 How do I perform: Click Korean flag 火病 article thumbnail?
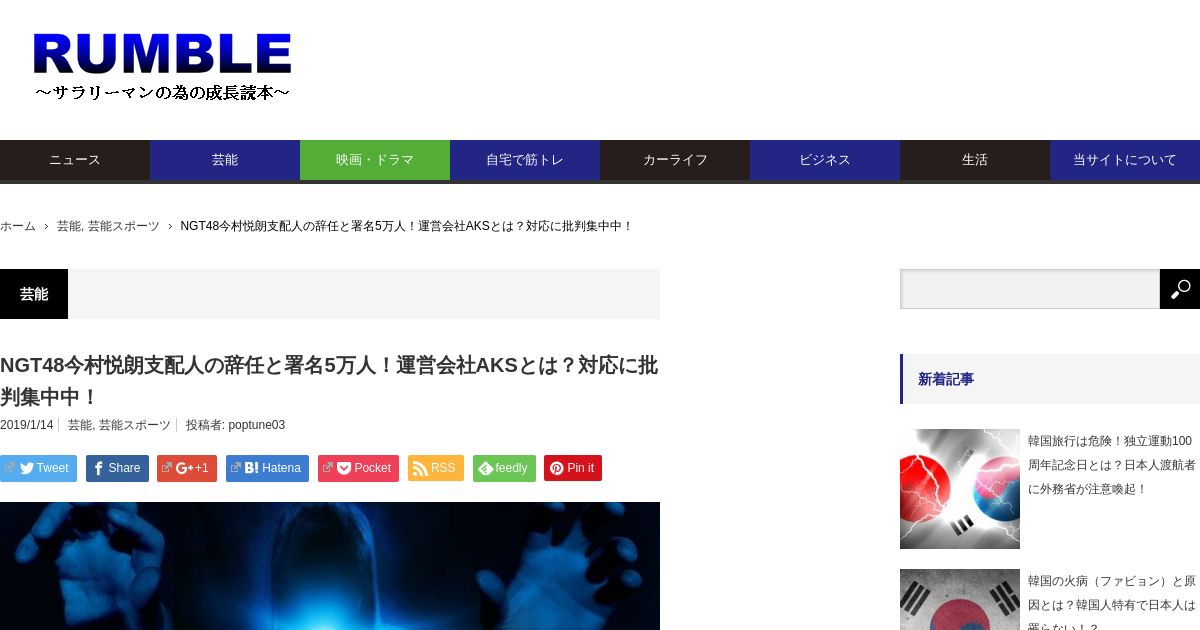click(960, 600)
